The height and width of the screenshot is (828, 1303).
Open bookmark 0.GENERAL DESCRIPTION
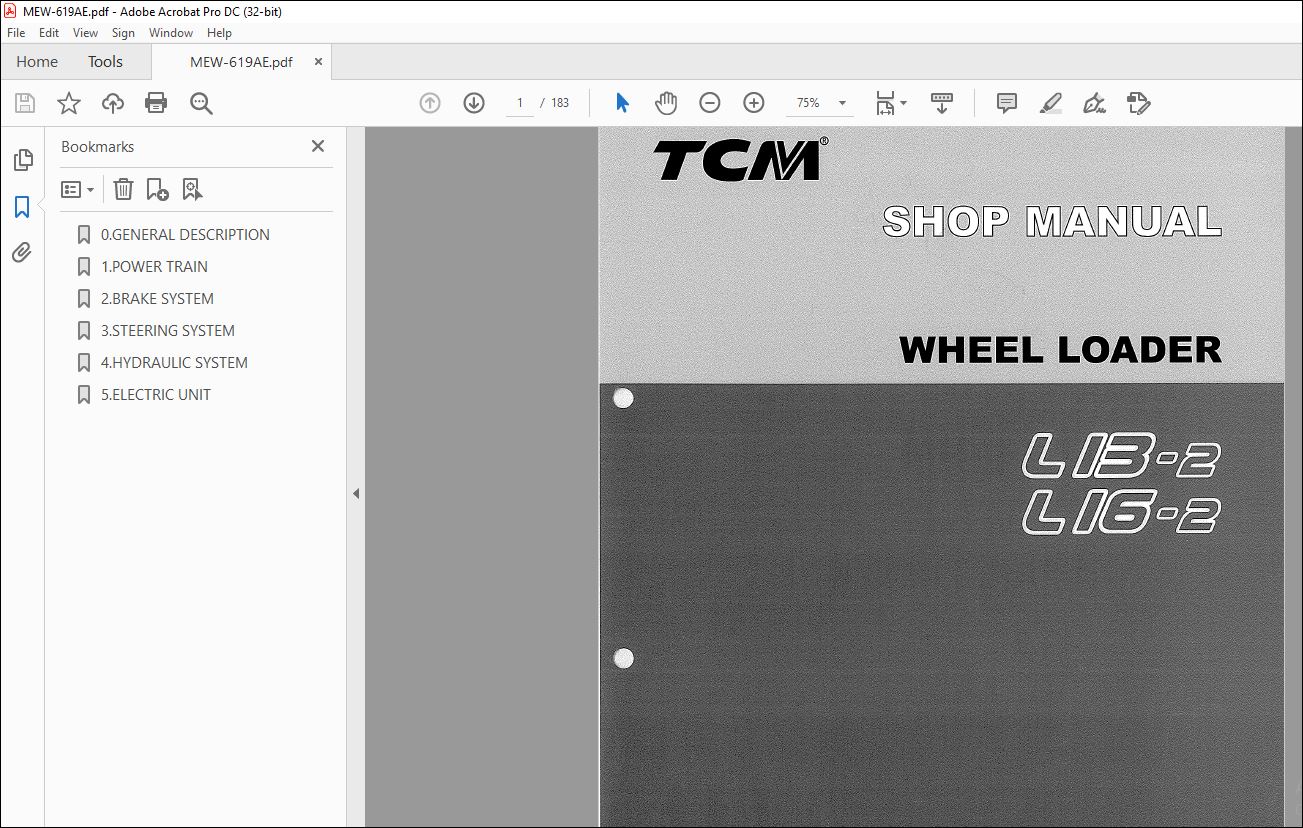185,235
